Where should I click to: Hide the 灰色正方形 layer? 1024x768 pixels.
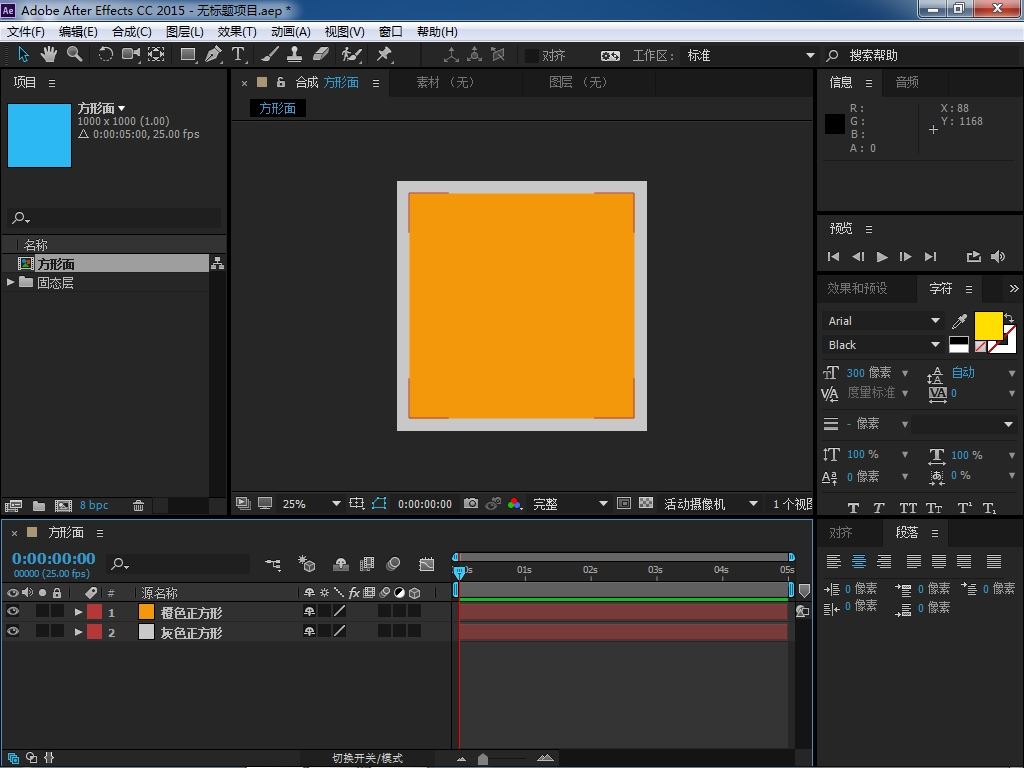coord(13,632)
